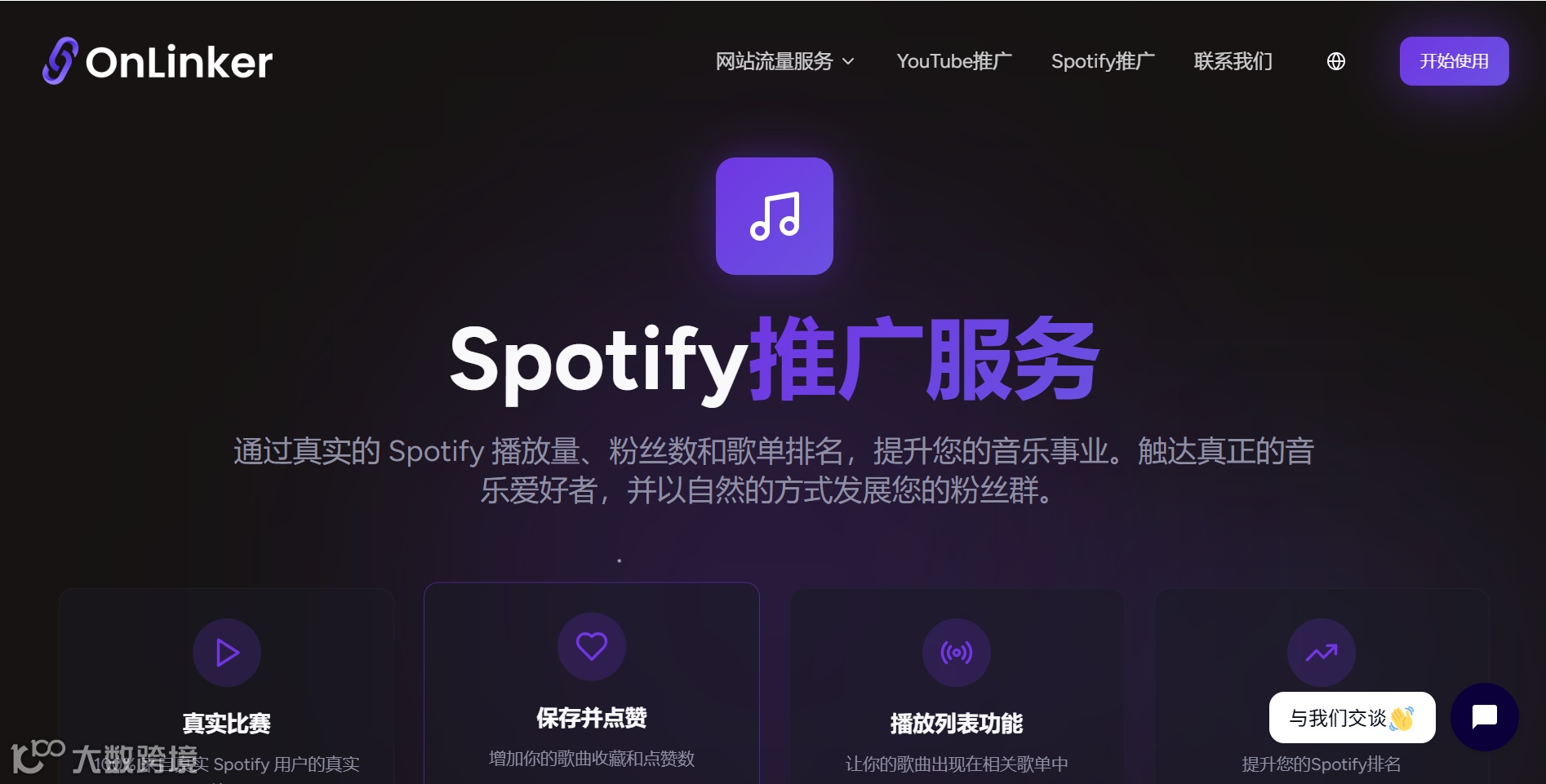1546x784 pixels.
Task: Open the YouTube推广 nav item
Action: click(954, 61)
